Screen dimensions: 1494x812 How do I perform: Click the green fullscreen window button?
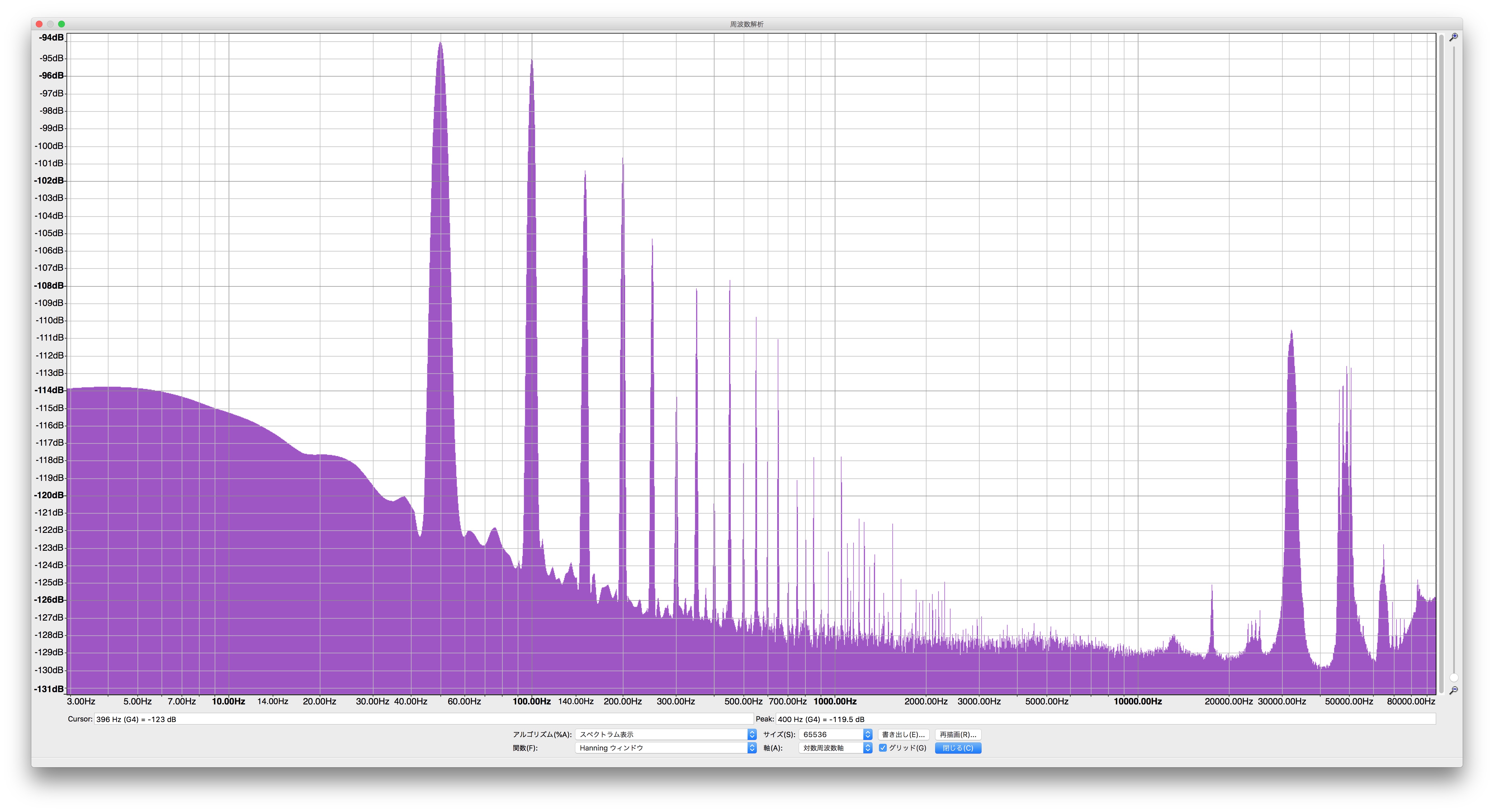pos(62,24)
